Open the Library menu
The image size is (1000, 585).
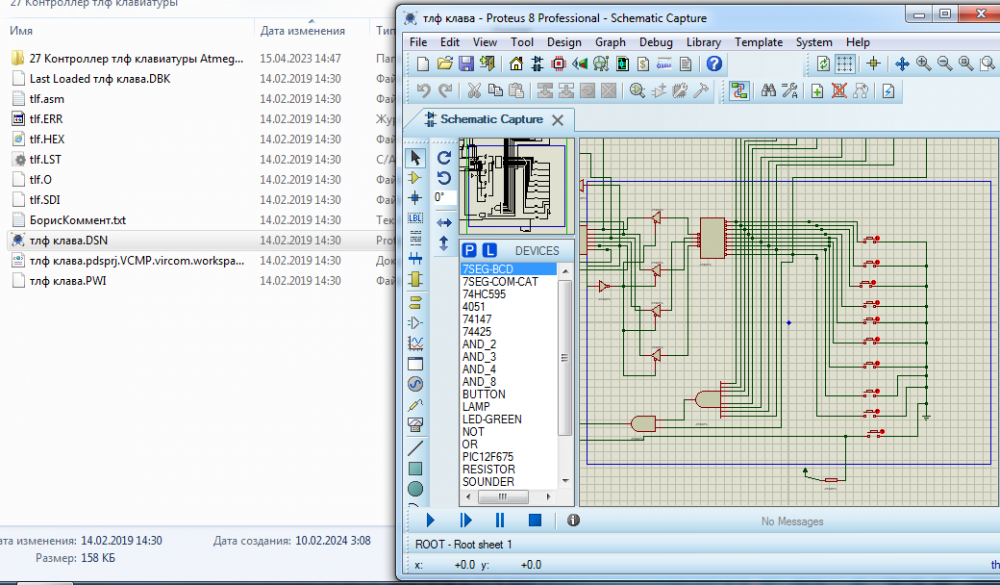(x=703, y=42)
